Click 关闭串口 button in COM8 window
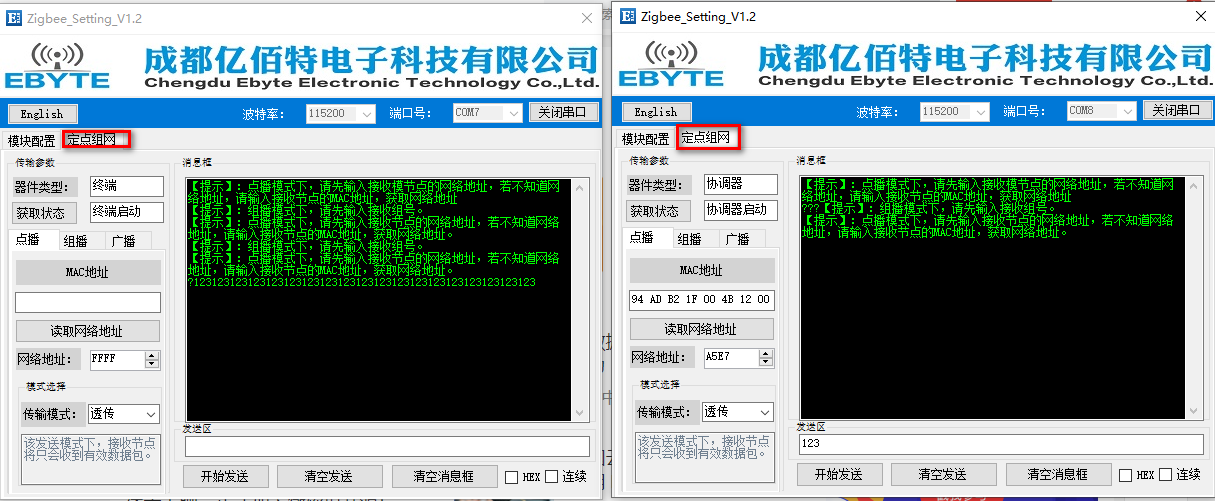The image size is (1215, 501). (x=1177, y=111)
